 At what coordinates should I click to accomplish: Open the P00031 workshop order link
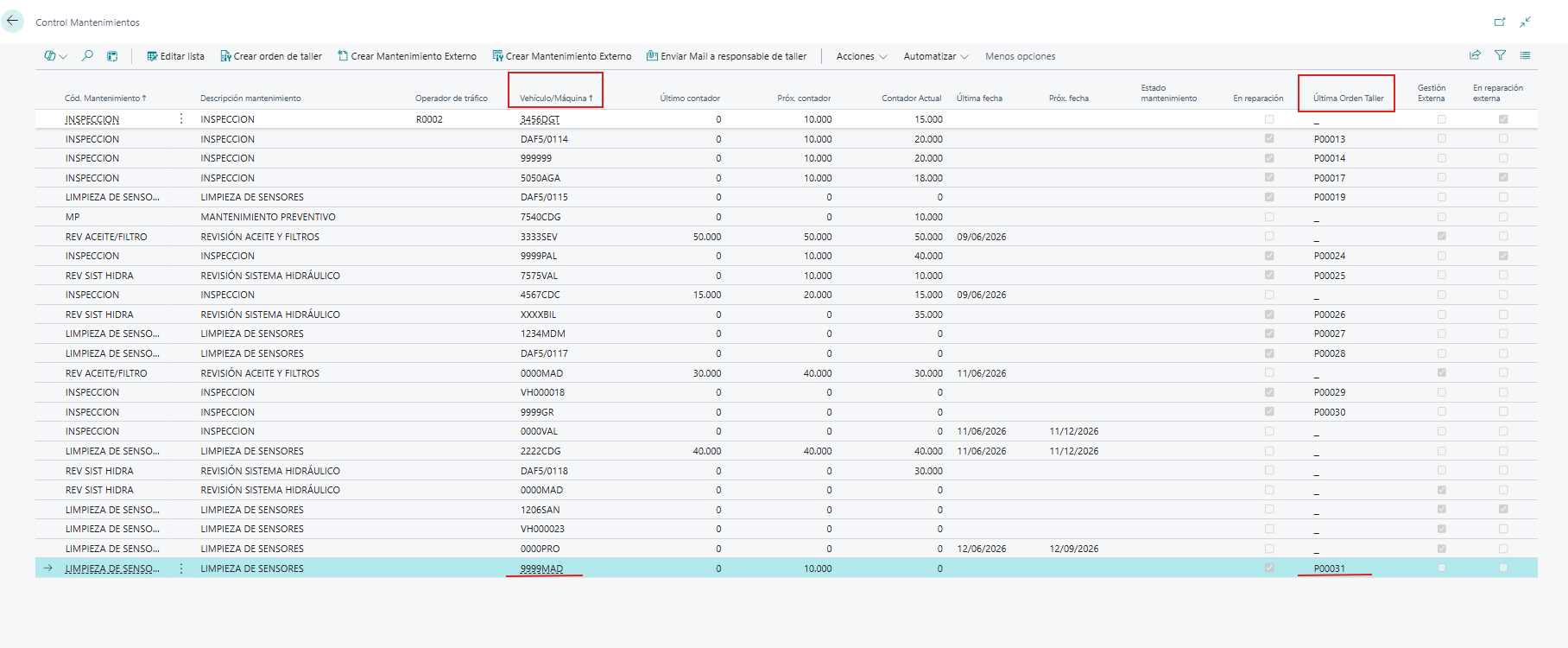tap(1329, 569)
